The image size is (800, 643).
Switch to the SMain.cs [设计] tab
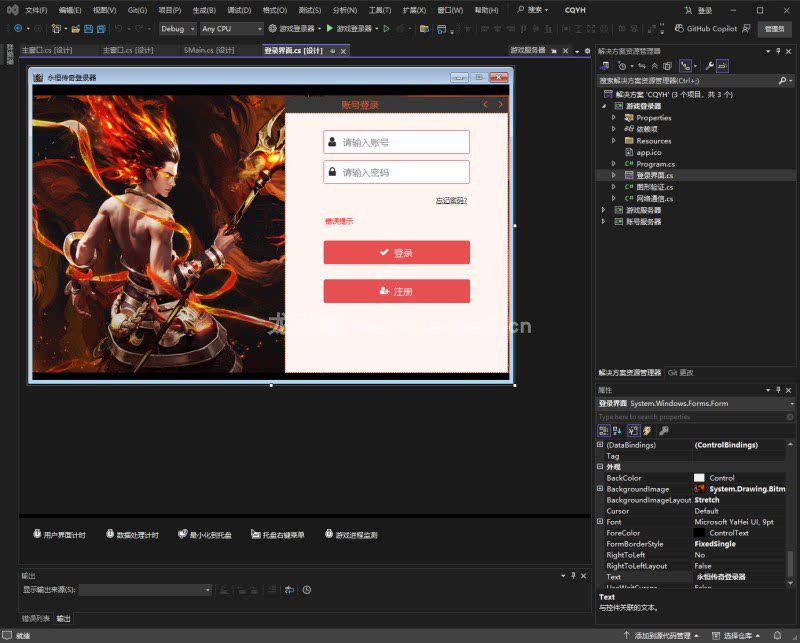tap(209, 50)
